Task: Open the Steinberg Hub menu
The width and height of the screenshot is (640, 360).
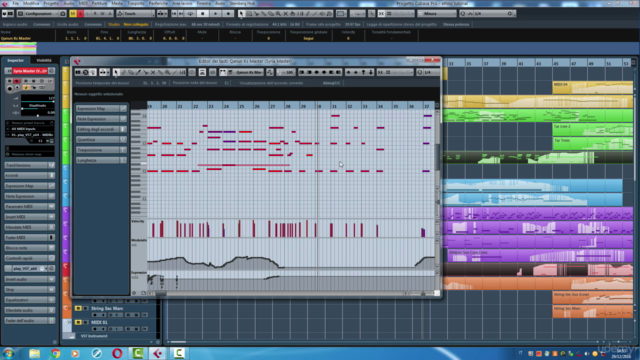Action: point(242,3)
